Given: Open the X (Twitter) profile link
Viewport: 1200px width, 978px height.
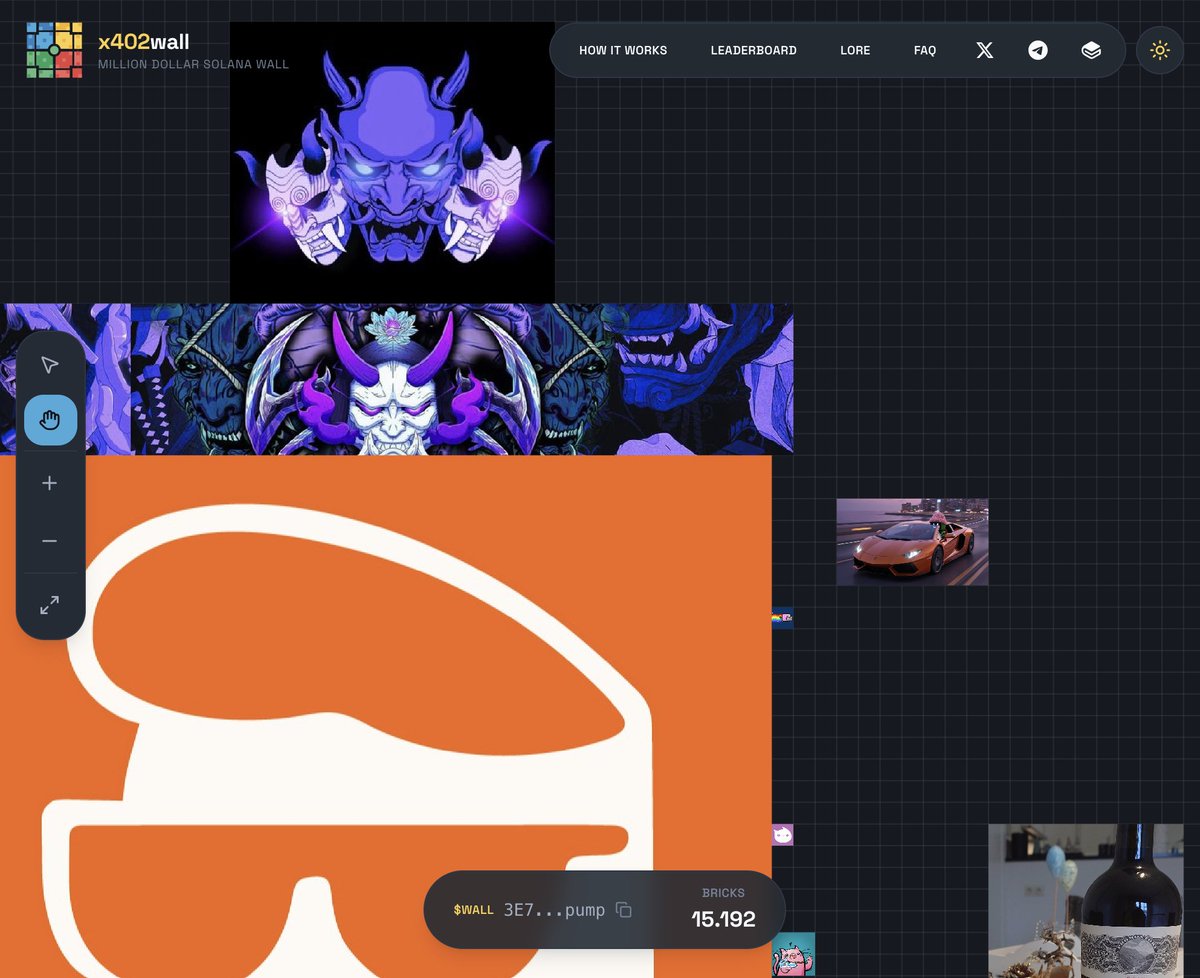Looking at the screenshot, I should pos(985,50).
